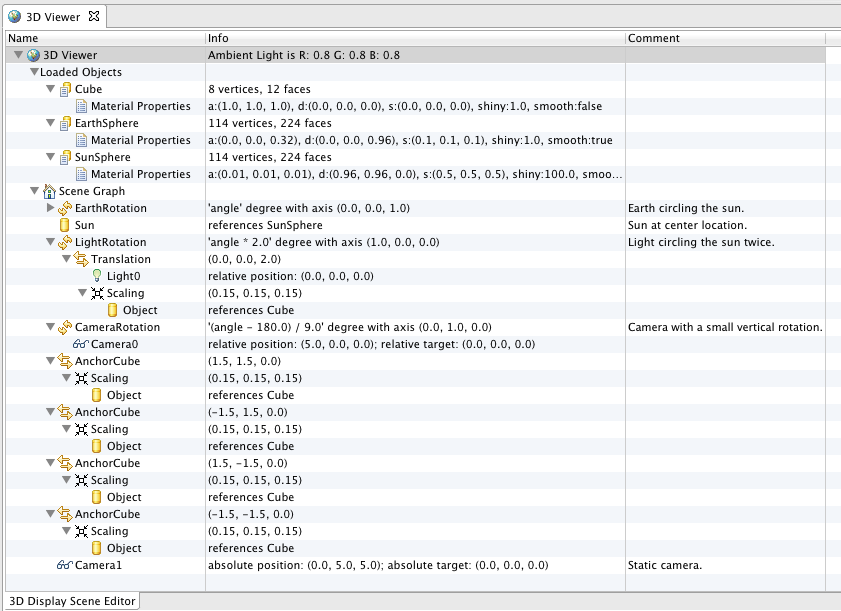The image size is (841, 611).
Task: Collapse the Loaded Objects group
Action: coord(34,72)
